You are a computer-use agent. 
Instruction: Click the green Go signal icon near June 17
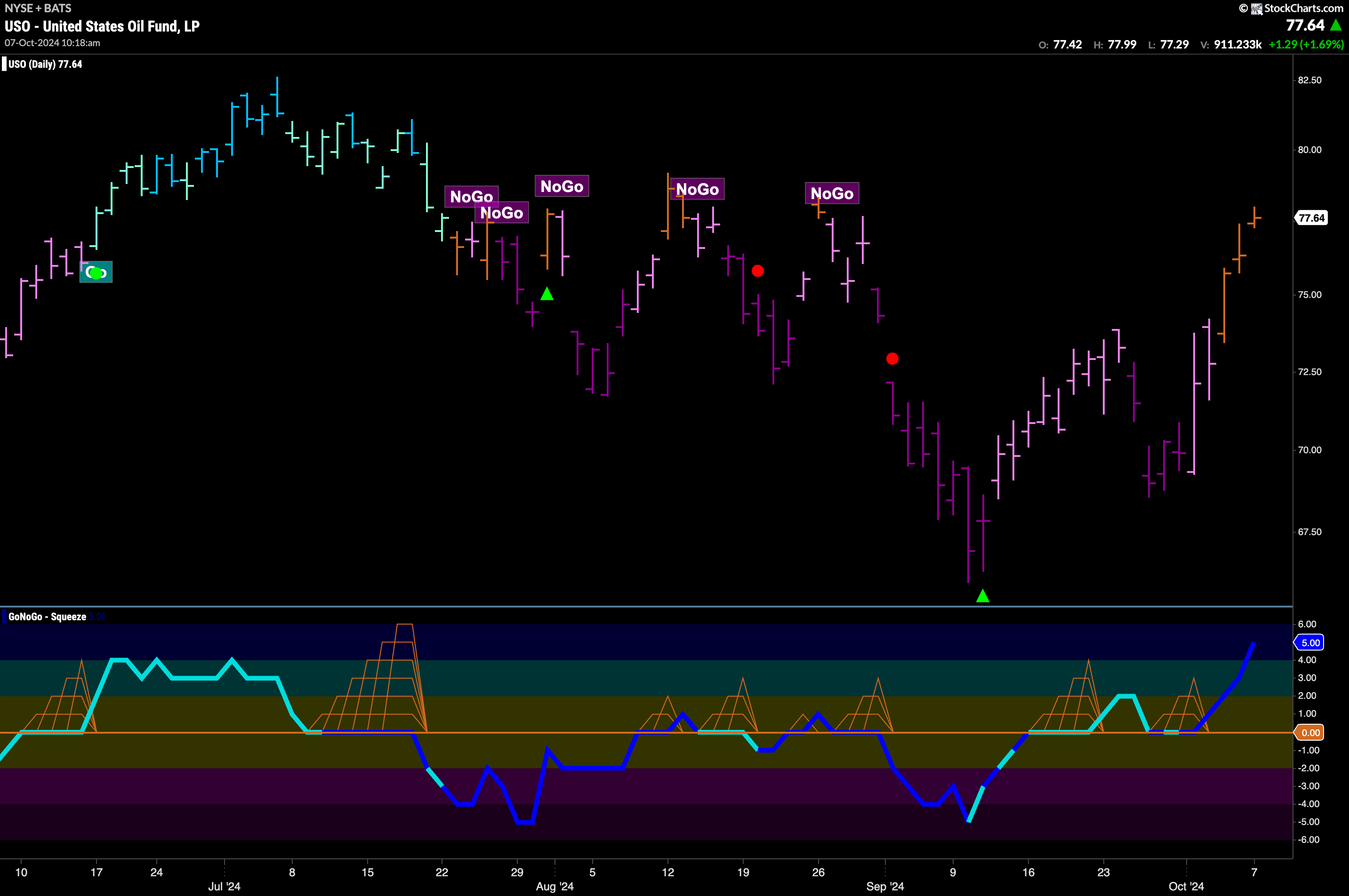click(x=96, y=272)
